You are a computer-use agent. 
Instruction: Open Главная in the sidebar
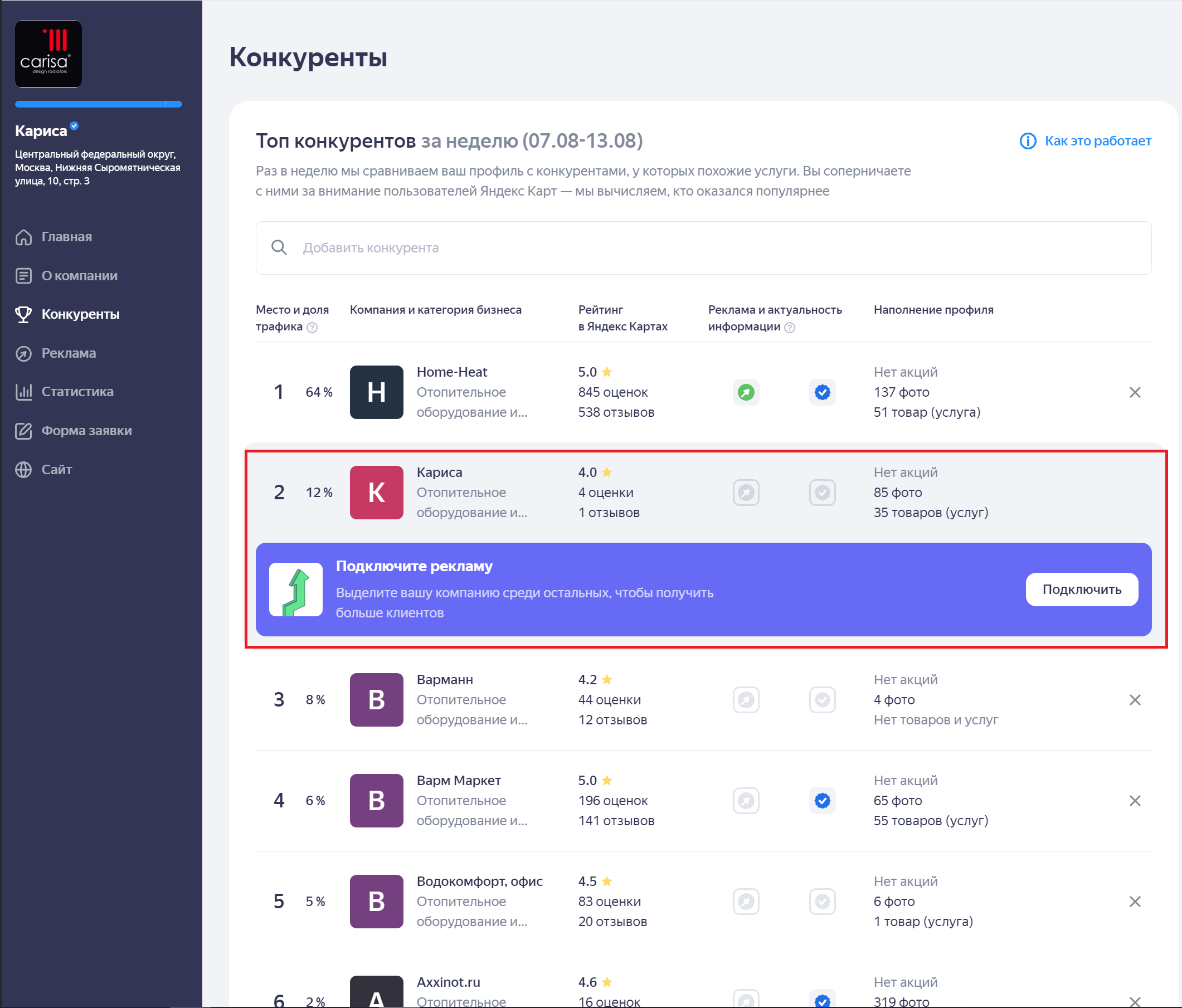[66, 237]
